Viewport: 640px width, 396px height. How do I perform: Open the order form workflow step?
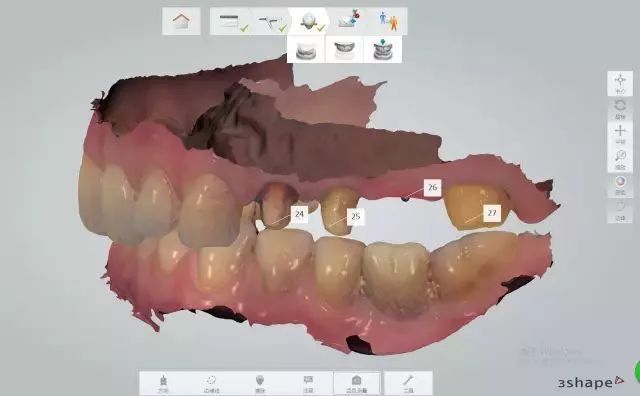(x=230, y=21)
